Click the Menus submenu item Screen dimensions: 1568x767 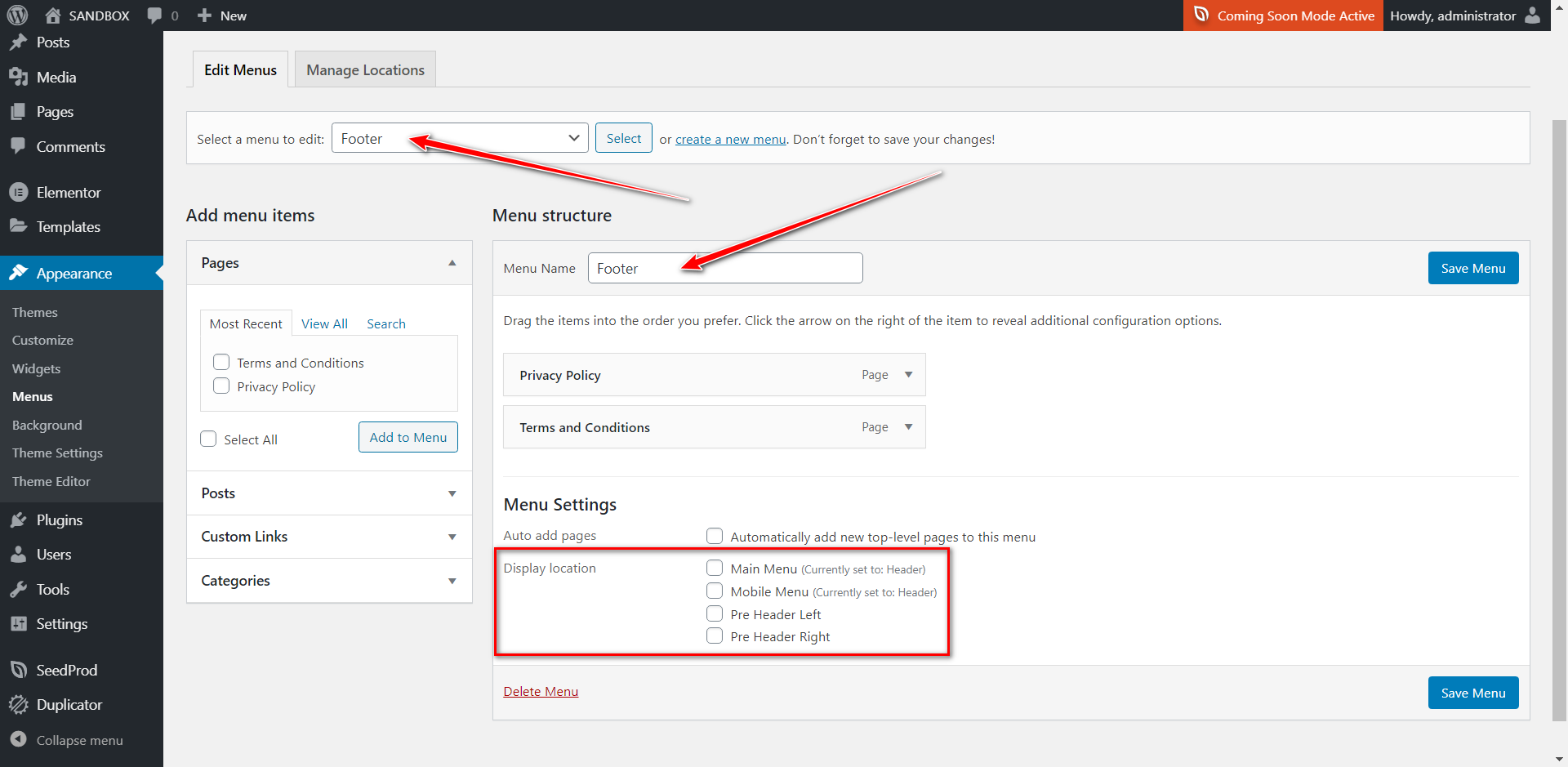point(33,396)
